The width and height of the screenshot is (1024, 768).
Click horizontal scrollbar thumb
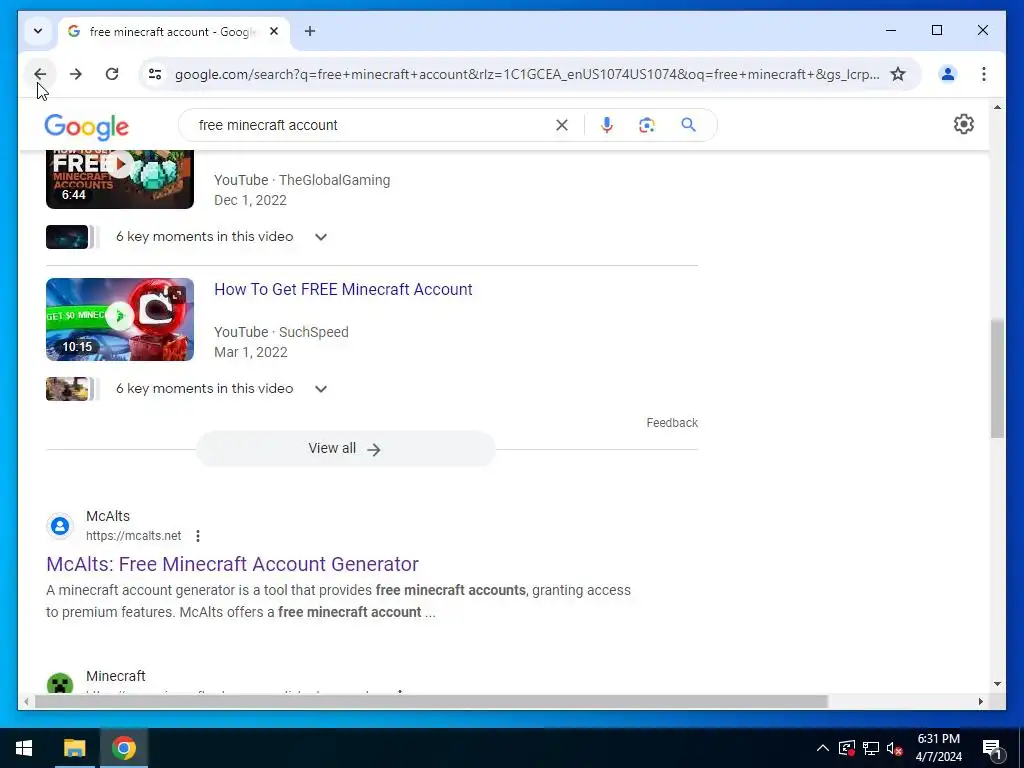[431, 701]
